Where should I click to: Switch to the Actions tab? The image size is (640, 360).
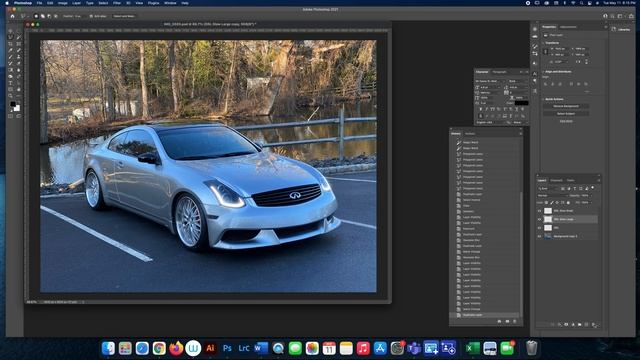click(470, 133)
